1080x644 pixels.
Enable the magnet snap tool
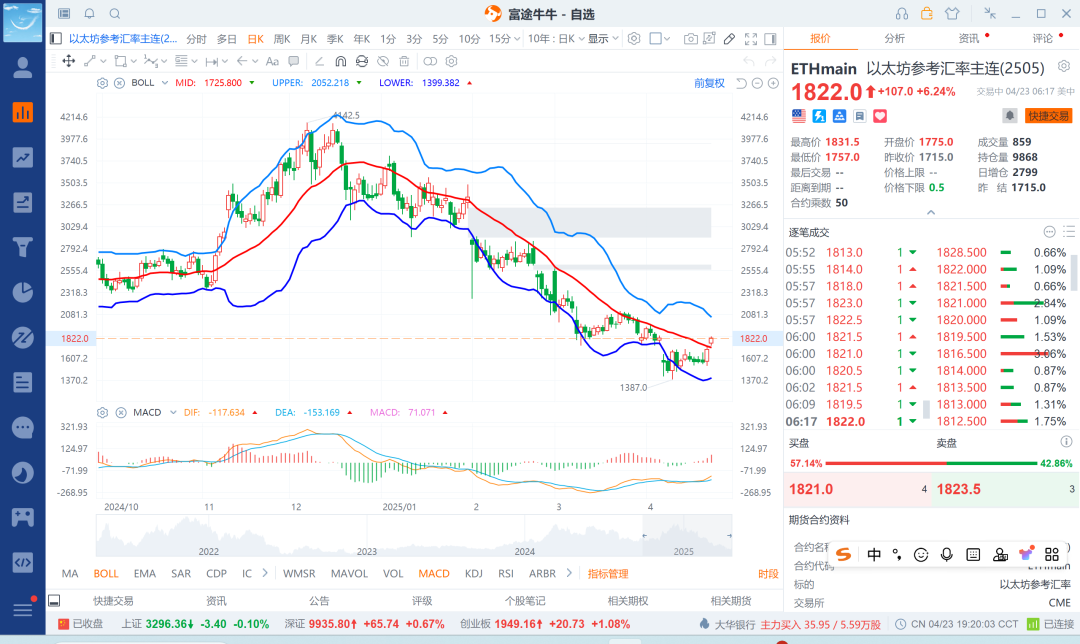pyautogui.click(x=340, y=61)
